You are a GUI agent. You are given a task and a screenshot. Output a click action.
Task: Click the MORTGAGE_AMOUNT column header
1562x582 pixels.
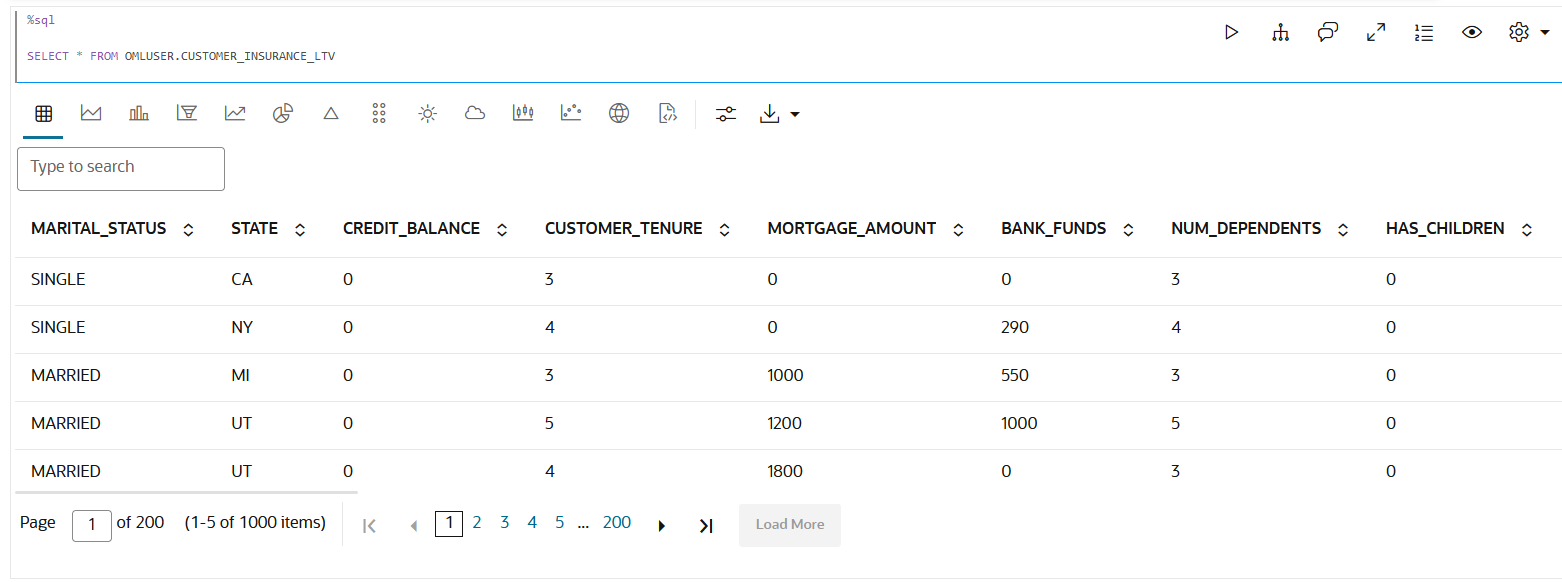852,228
